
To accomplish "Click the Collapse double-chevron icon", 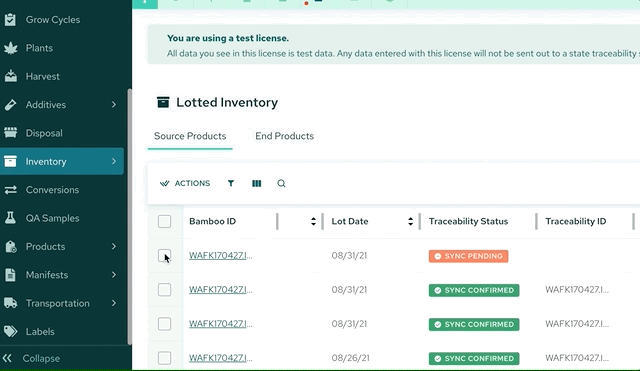I will coord(7,358).
